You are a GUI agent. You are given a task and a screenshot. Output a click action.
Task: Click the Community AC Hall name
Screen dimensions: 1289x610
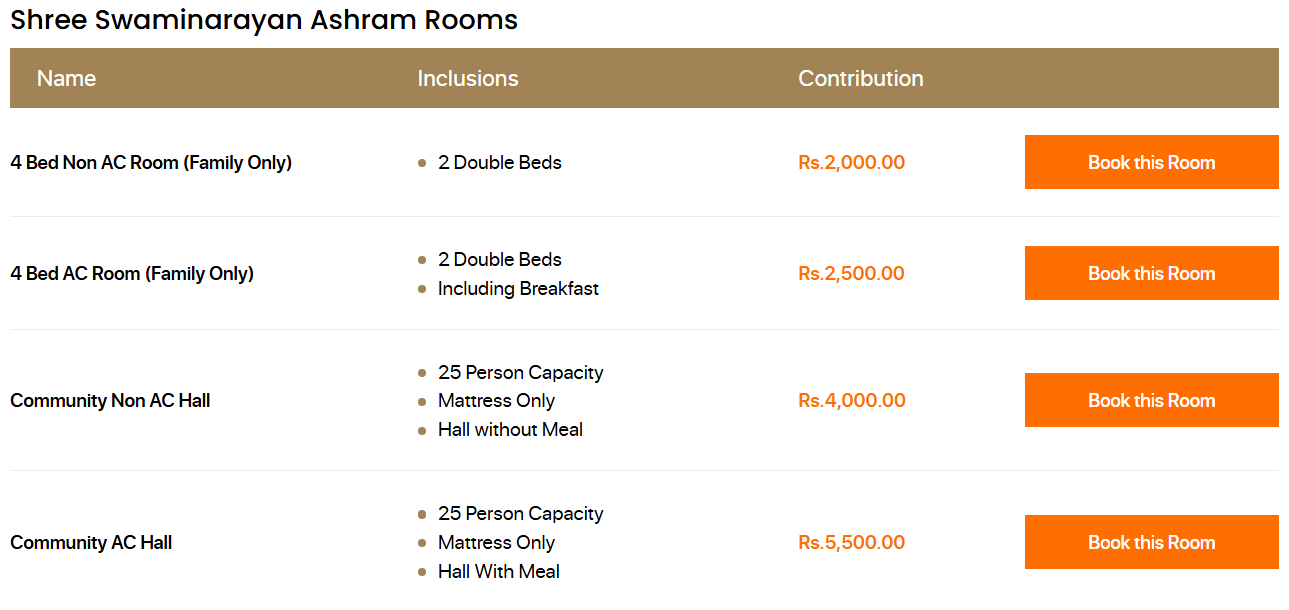pyautogui.click(x=91, y=542)
